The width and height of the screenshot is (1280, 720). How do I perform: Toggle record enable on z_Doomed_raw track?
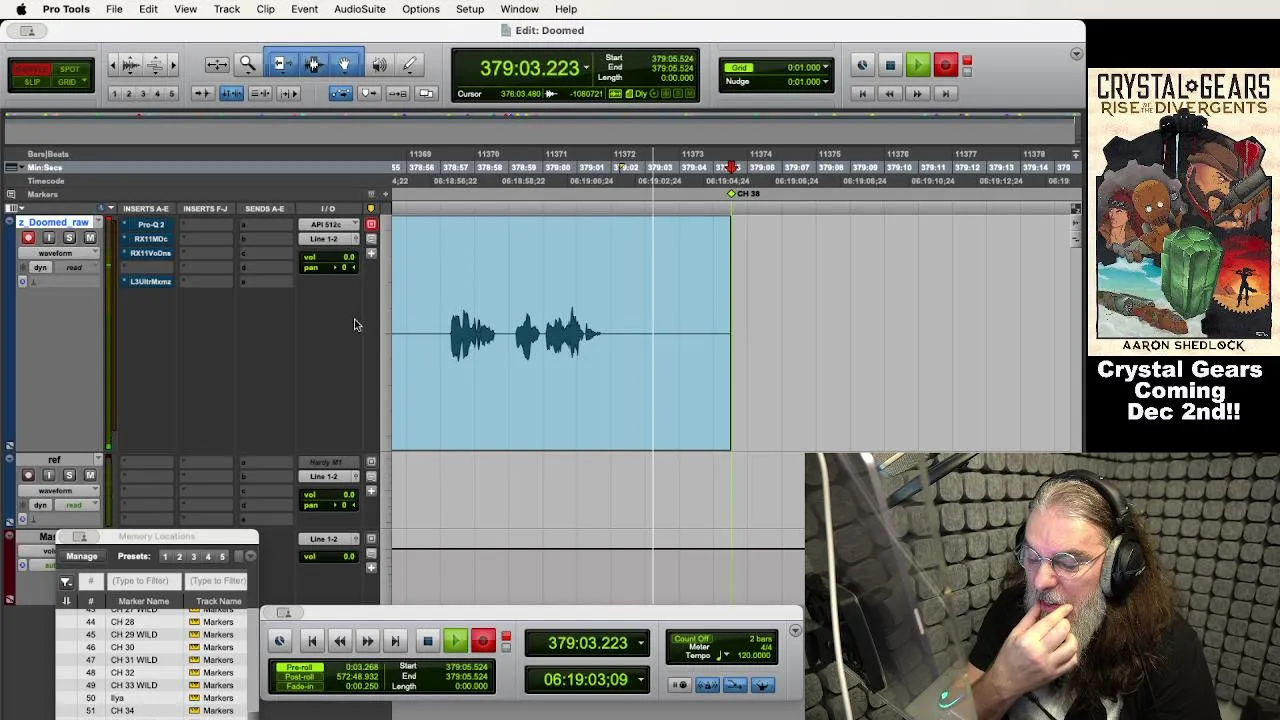click(28, 238)
